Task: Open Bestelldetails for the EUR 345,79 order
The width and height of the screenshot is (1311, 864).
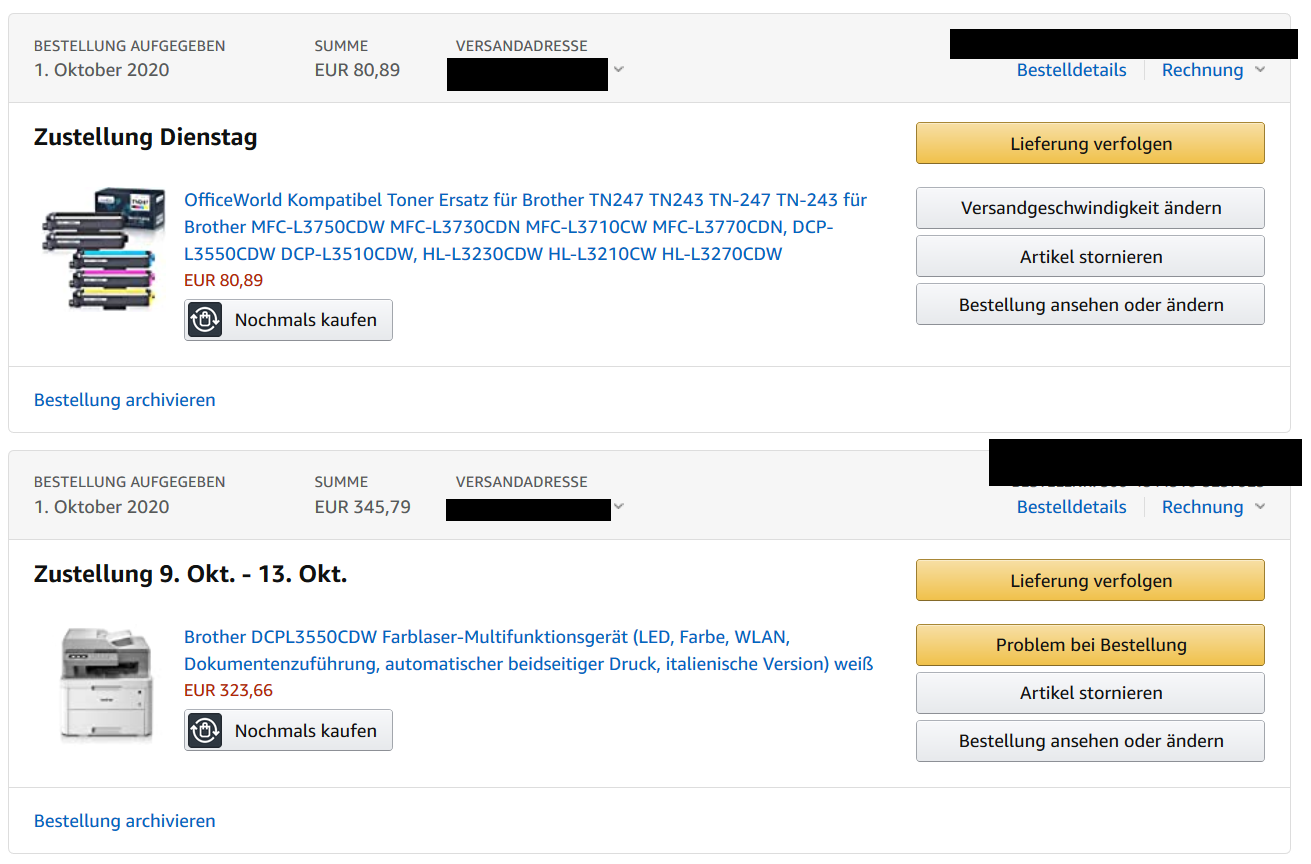Action: (1071, 507)
